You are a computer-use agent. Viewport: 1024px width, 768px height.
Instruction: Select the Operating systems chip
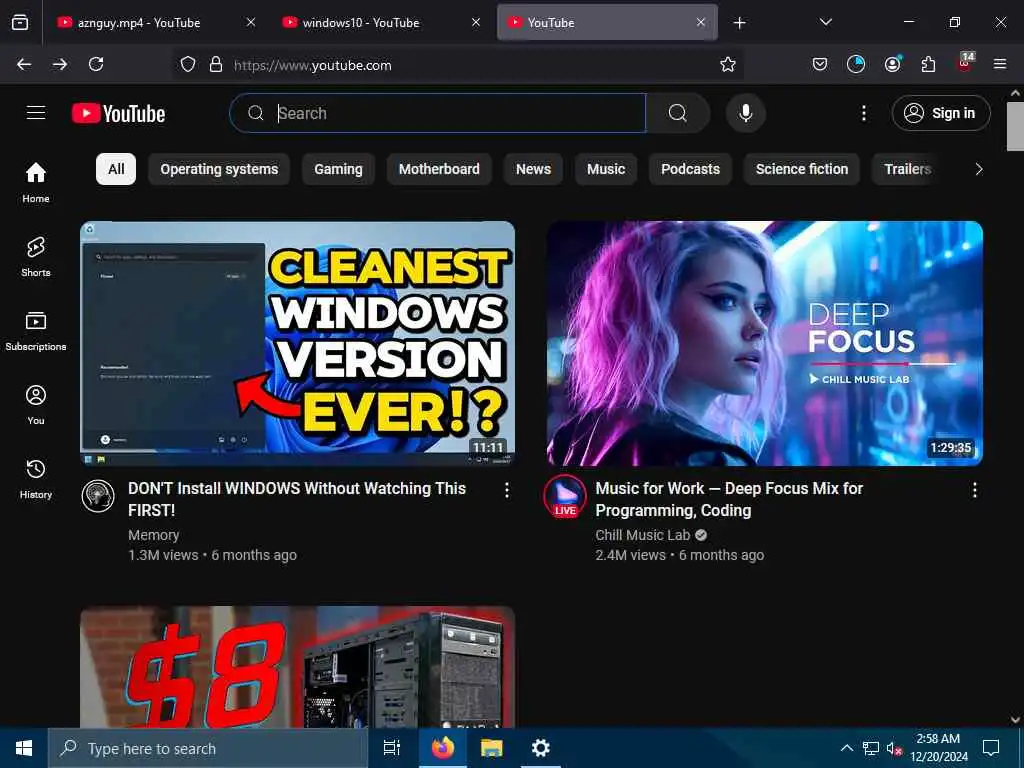click(x=219, y=169)
